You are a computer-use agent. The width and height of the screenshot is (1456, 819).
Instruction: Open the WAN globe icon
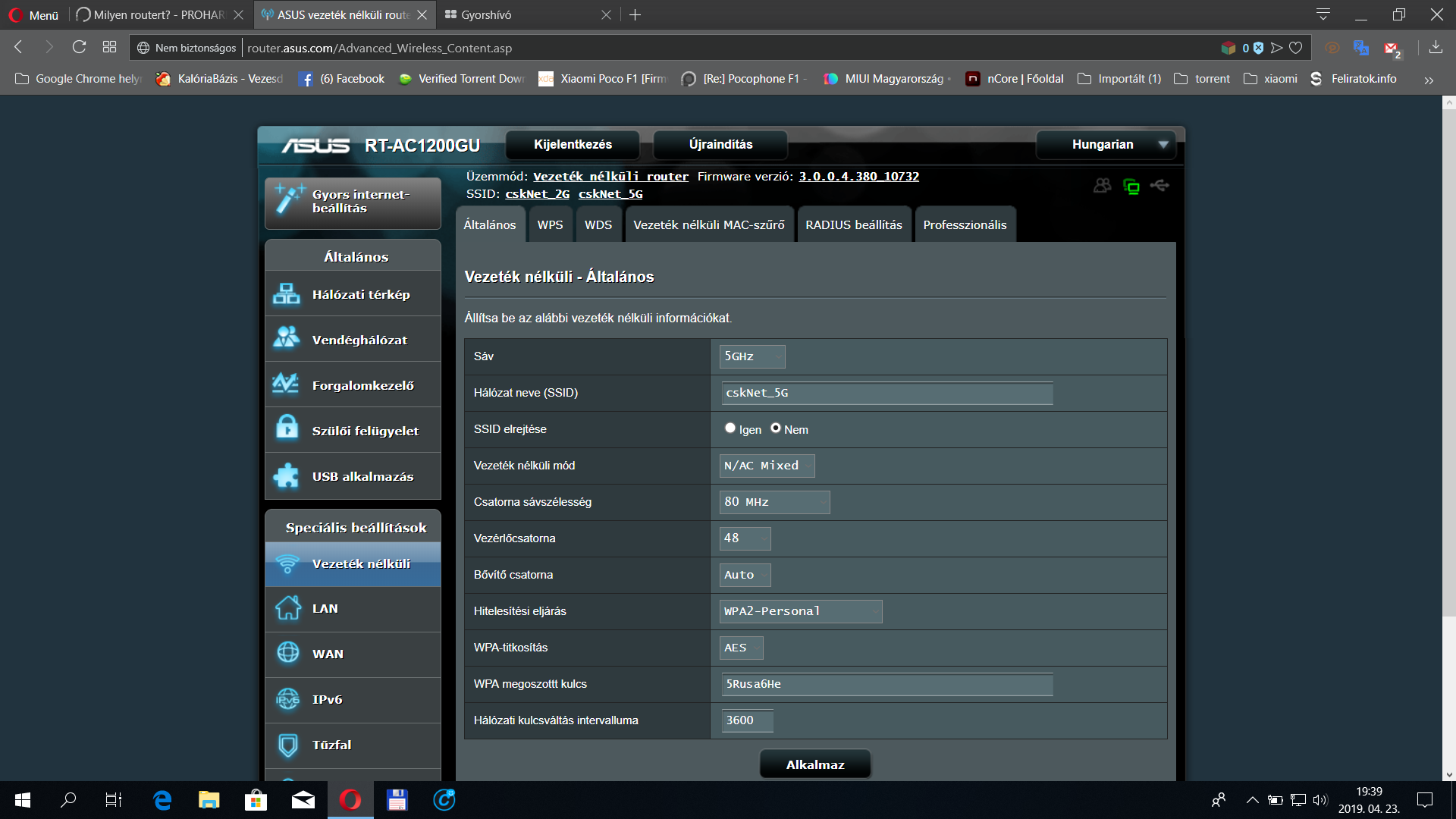pyautogui.click(x=288, y=653)
